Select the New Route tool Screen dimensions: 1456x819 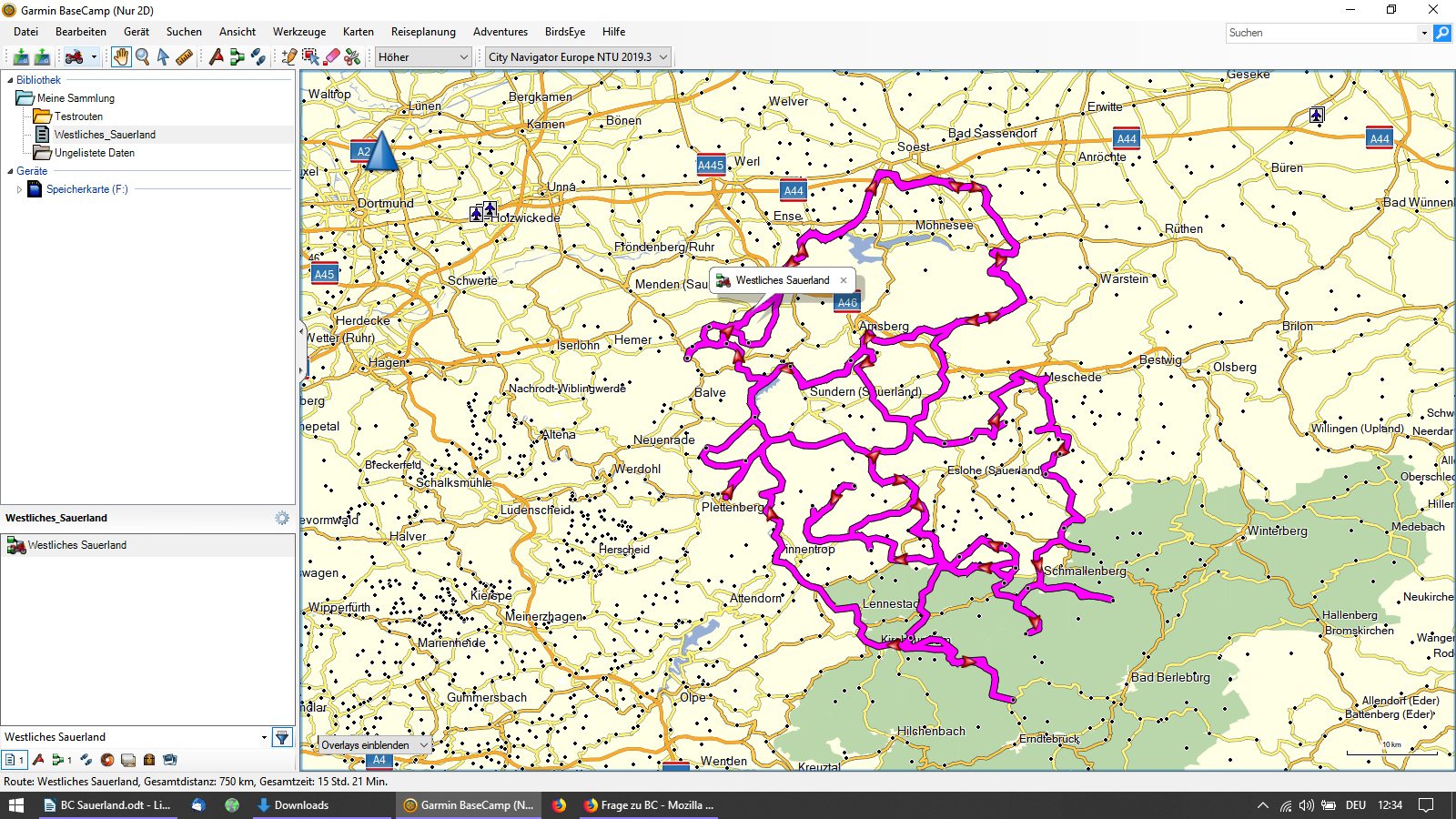(x=237, y=57)
